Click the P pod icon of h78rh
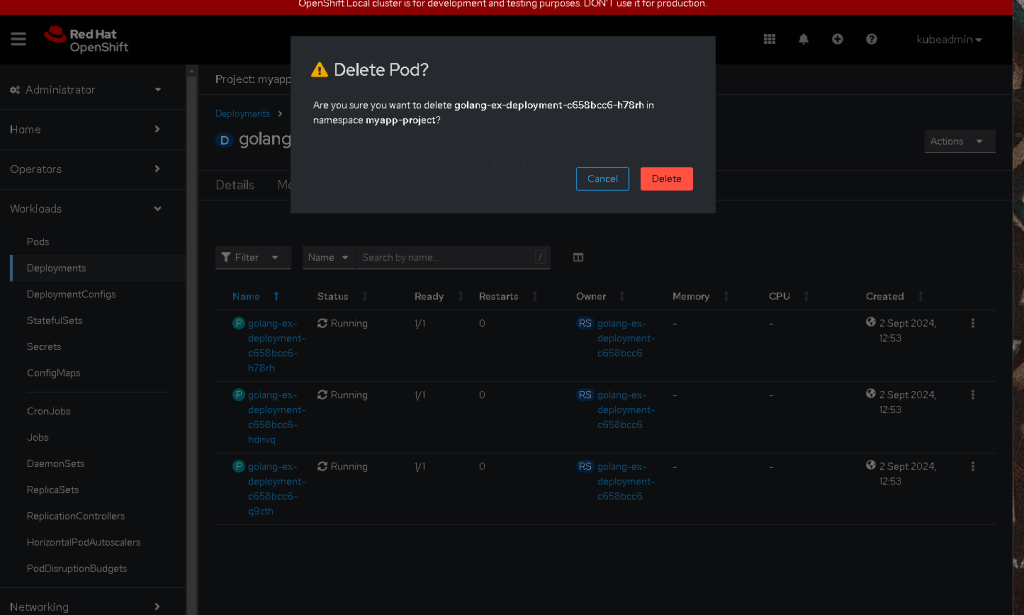This screenshot has width=1024, height=615. point(238,323)
